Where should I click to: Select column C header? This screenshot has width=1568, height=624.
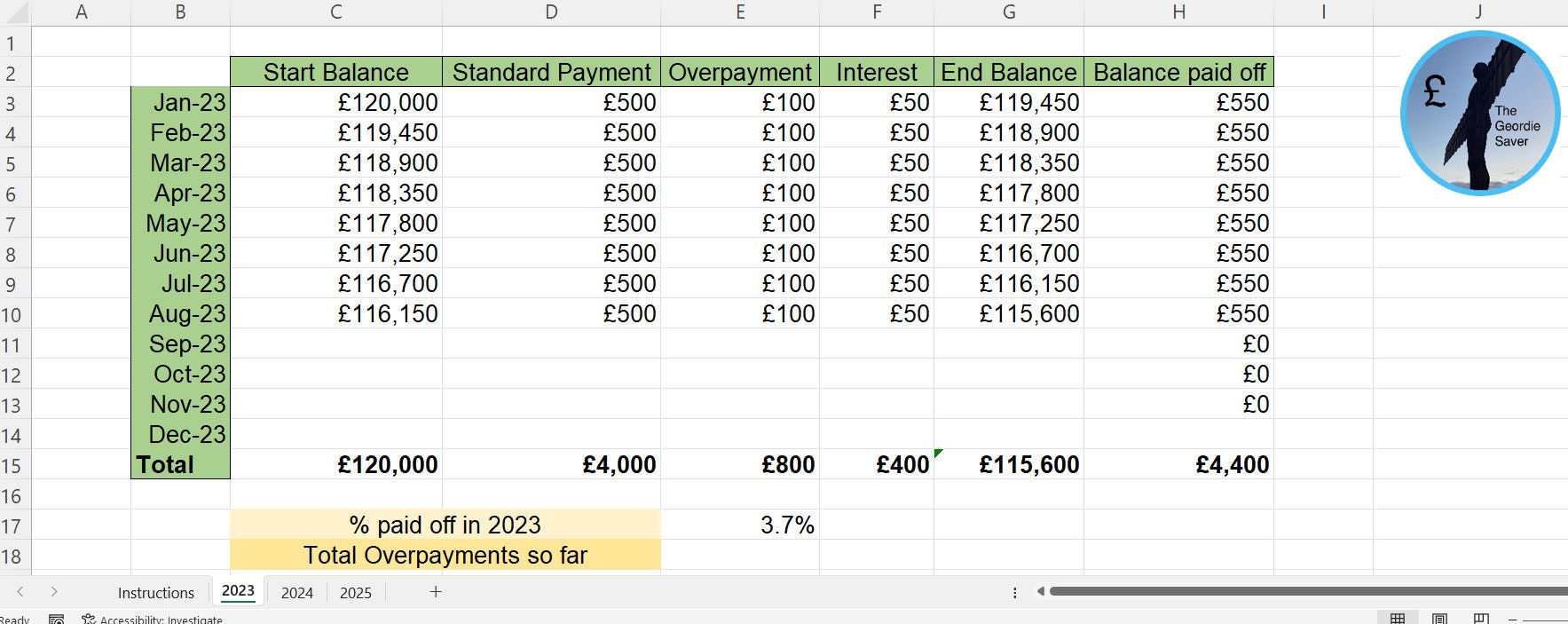point(336,12)
